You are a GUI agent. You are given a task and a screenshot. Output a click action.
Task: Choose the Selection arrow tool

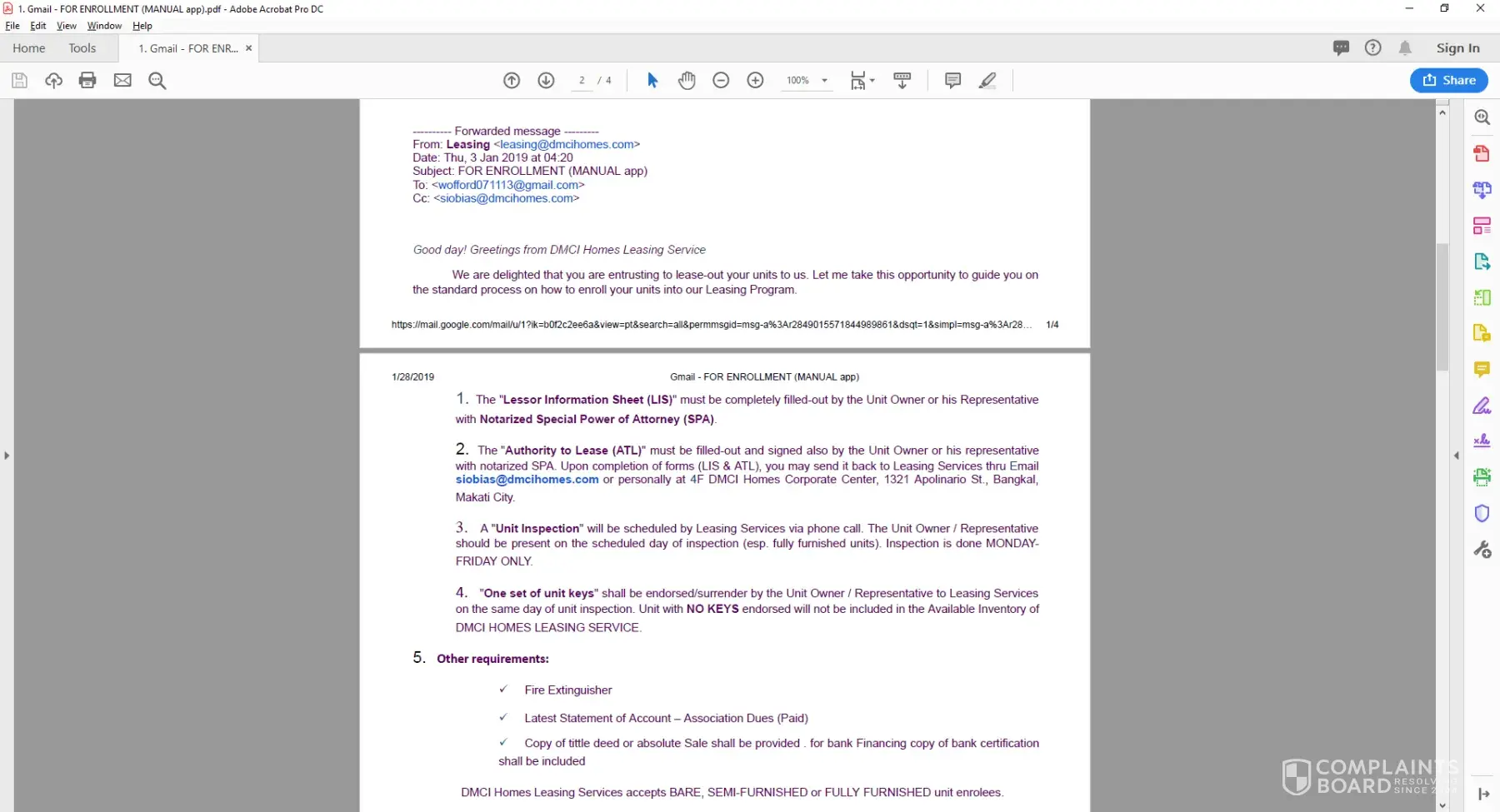pos(652,80)
